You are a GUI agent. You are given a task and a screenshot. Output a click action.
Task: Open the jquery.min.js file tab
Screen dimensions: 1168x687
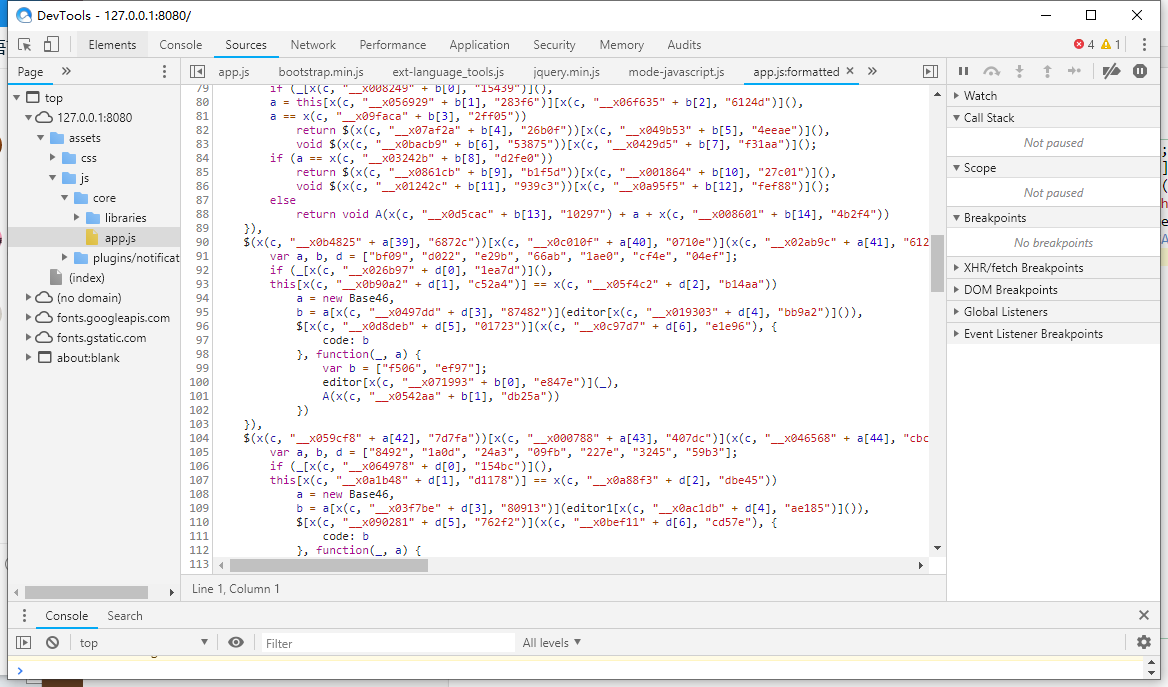coord(566,72)
